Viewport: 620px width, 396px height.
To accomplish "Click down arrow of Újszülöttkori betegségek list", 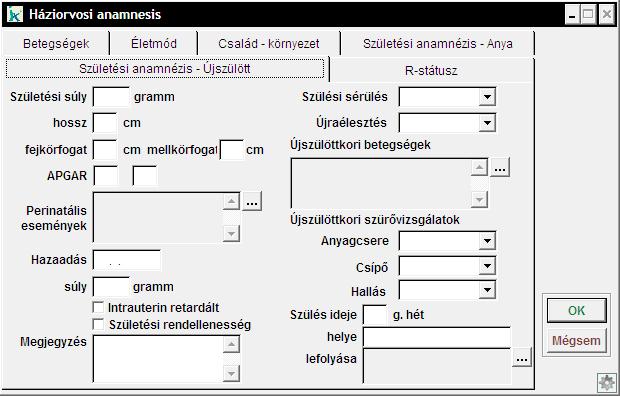I will [479, 200].
